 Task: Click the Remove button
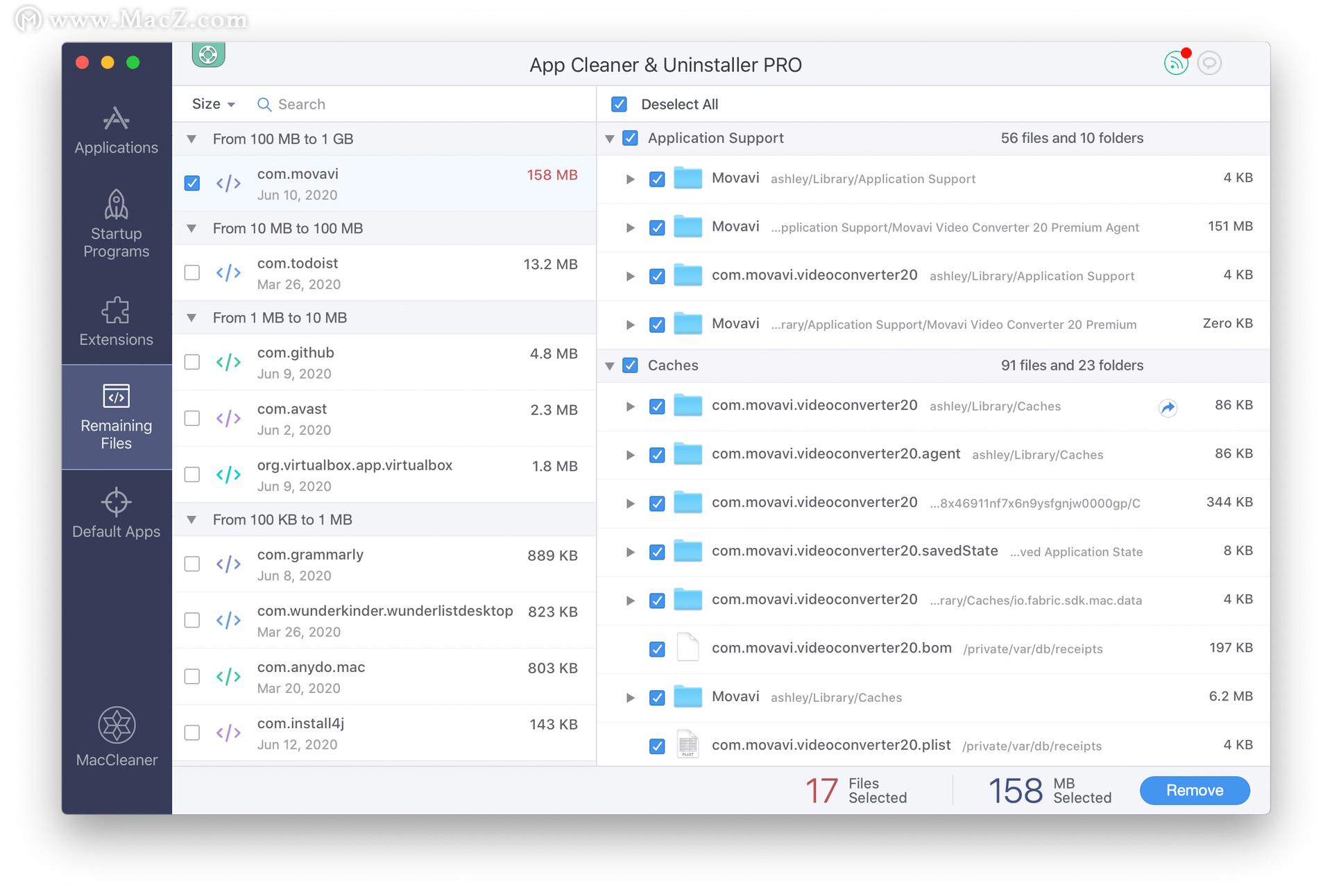(x=1194, y=791)
